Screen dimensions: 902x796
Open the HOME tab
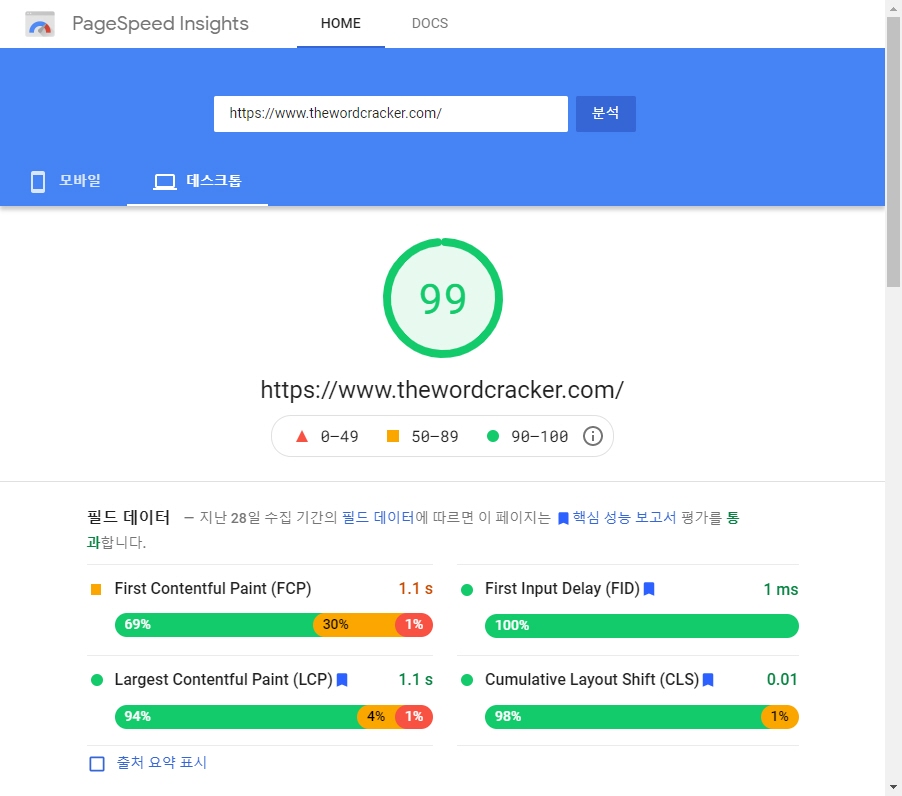(341, 24)
